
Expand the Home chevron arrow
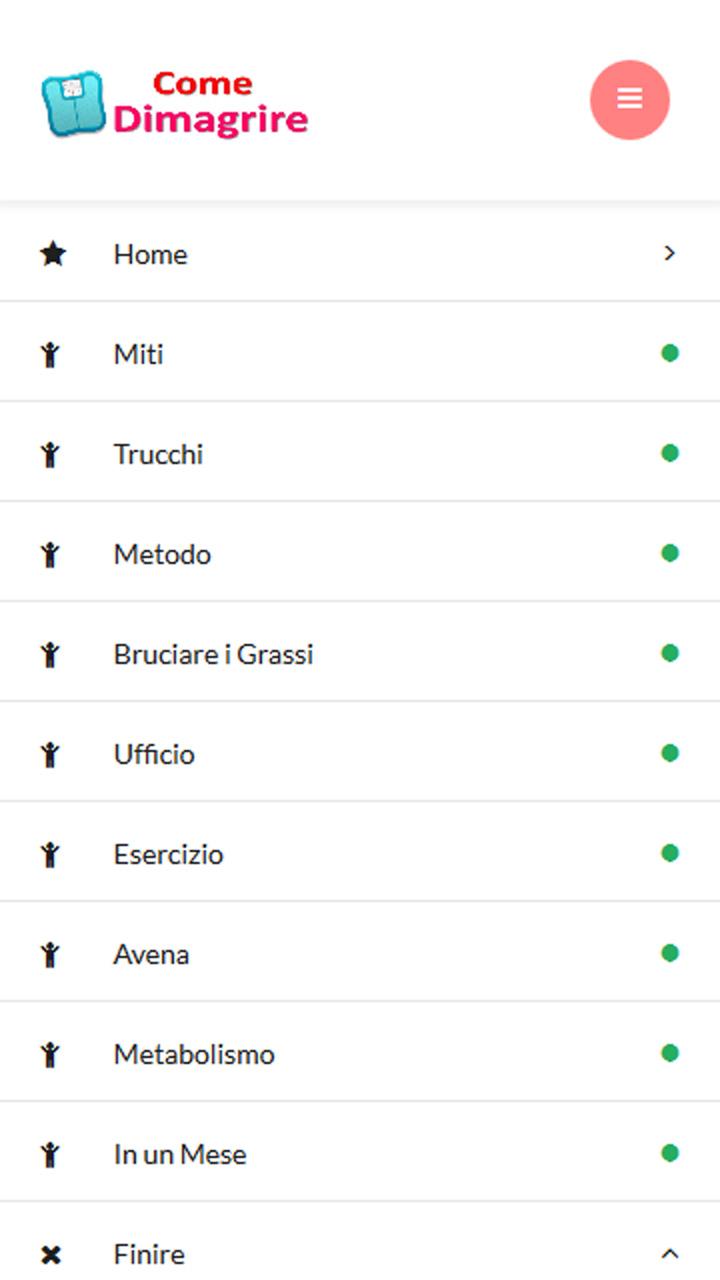[x=670, y=254]
